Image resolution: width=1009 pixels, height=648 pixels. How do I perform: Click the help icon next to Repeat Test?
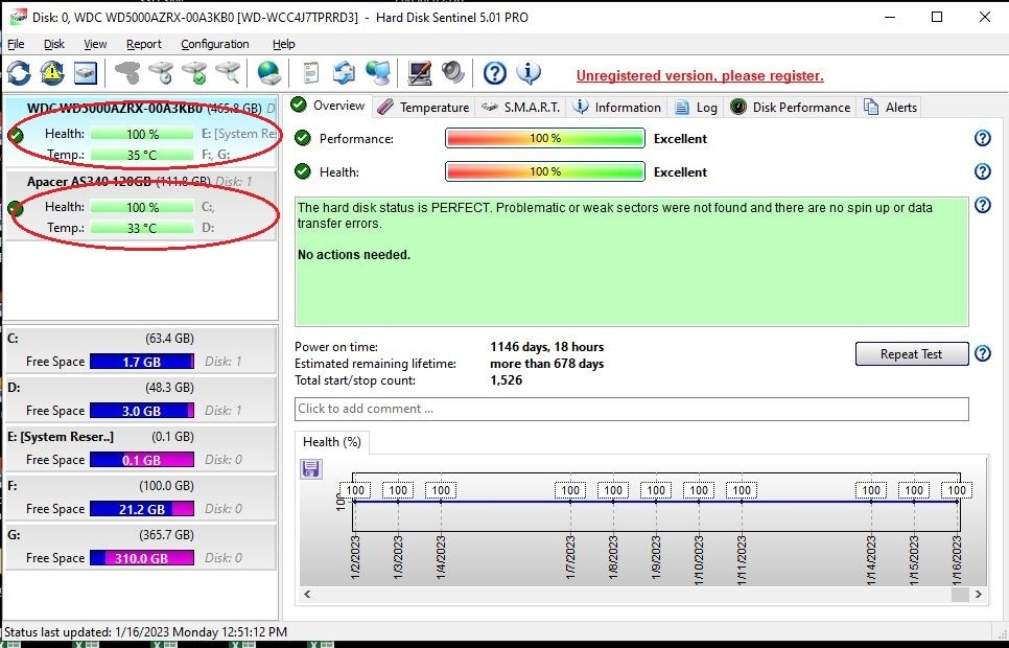pyautogui.click(x=982, y=354)
